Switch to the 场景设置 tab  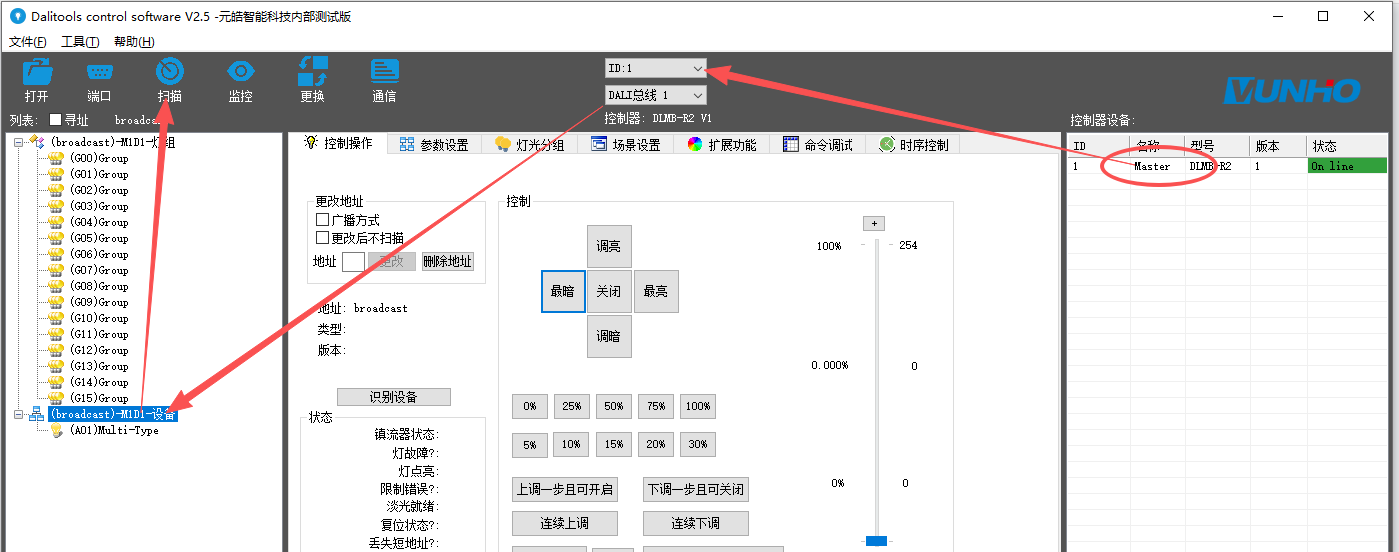(626, 145)
